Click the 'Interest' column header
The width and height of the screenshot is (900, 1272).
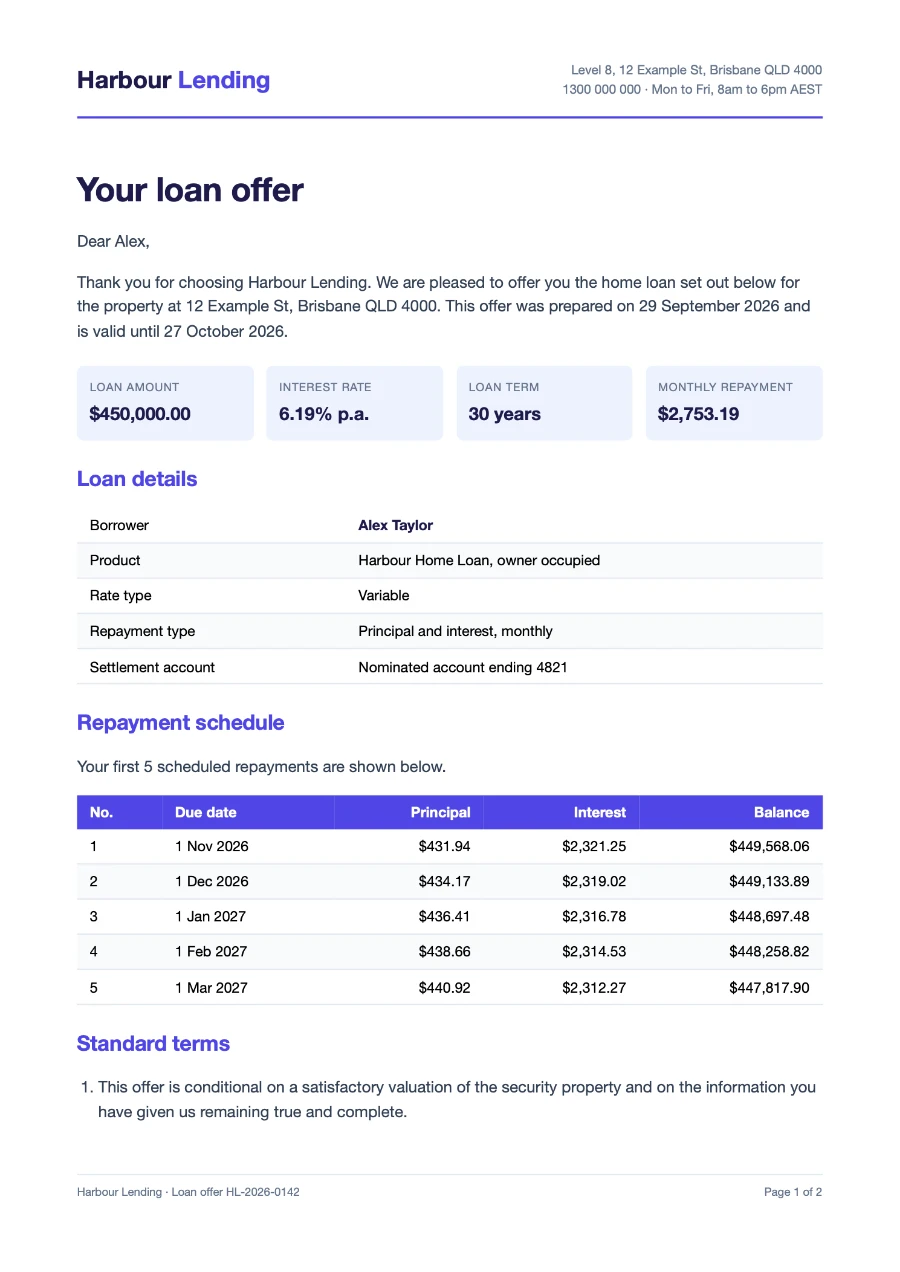(x=600, y=812)
